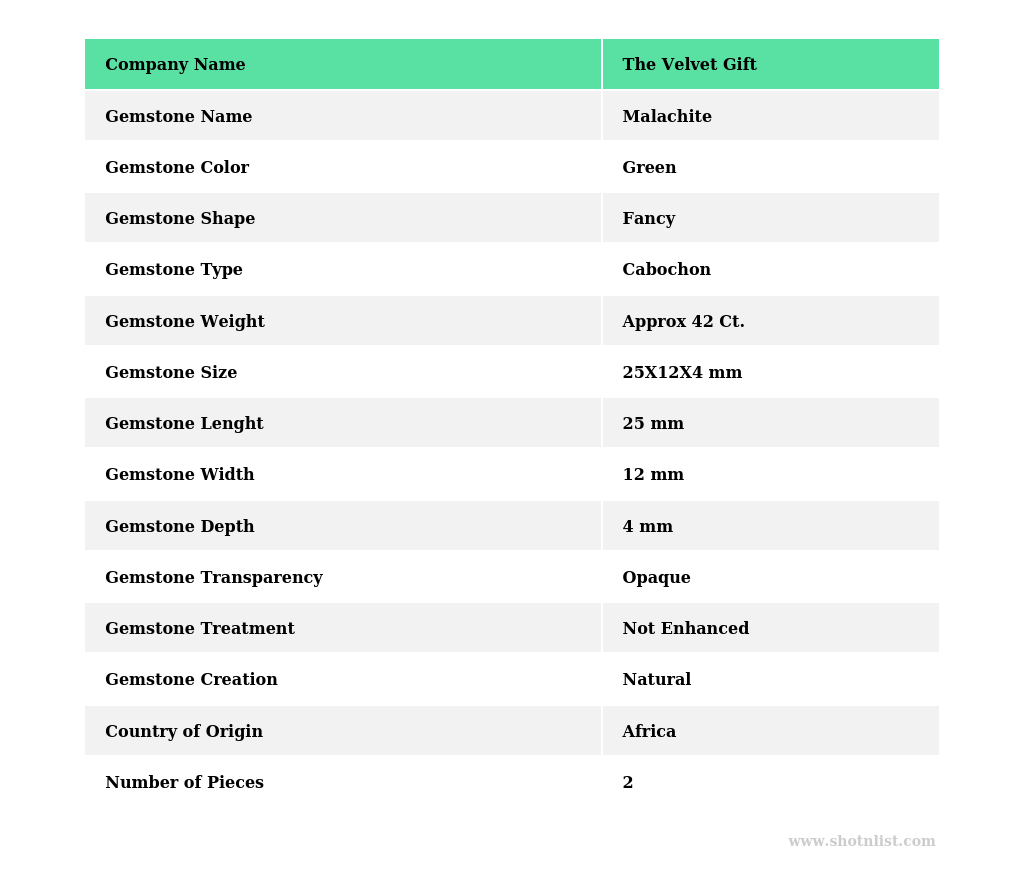Image resolution: width=1024 pixels, height=882 pixels.
Task: Select the Fancy shape value
Action: click(648, 219)
